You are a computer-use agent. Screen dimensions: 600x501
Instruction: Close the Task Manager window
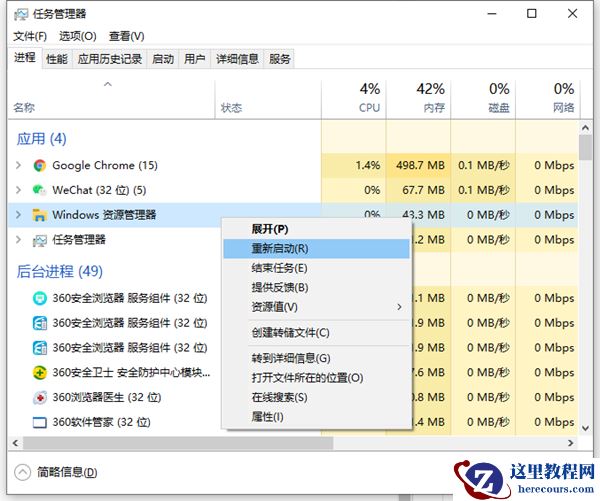coord(572,14)
